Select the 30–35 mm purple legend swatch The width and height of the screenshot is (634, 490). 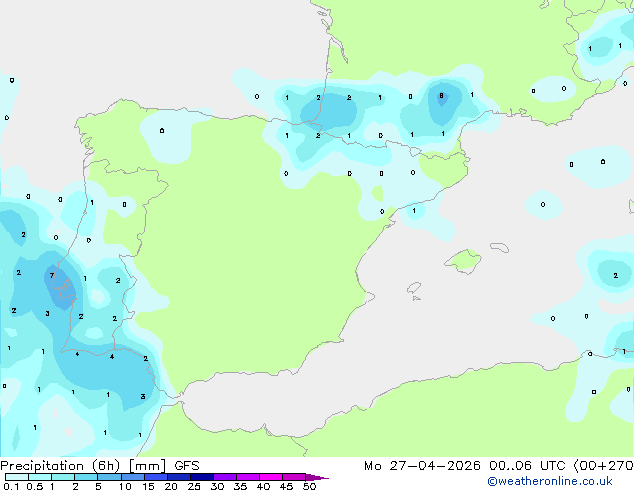[224, 477]
